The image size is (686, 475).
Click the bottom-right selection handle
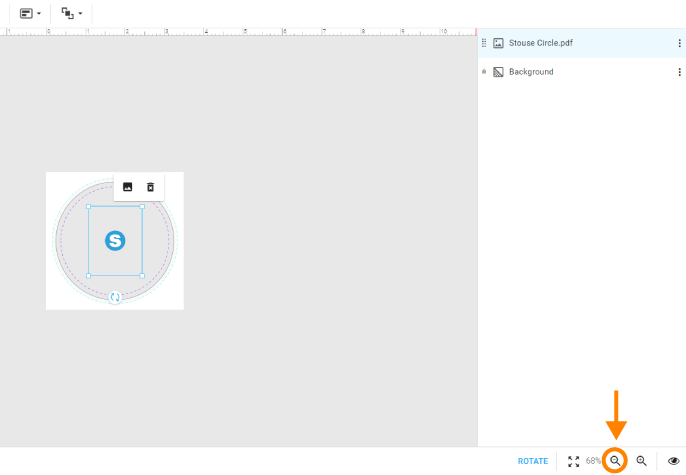tap(142, 276)
